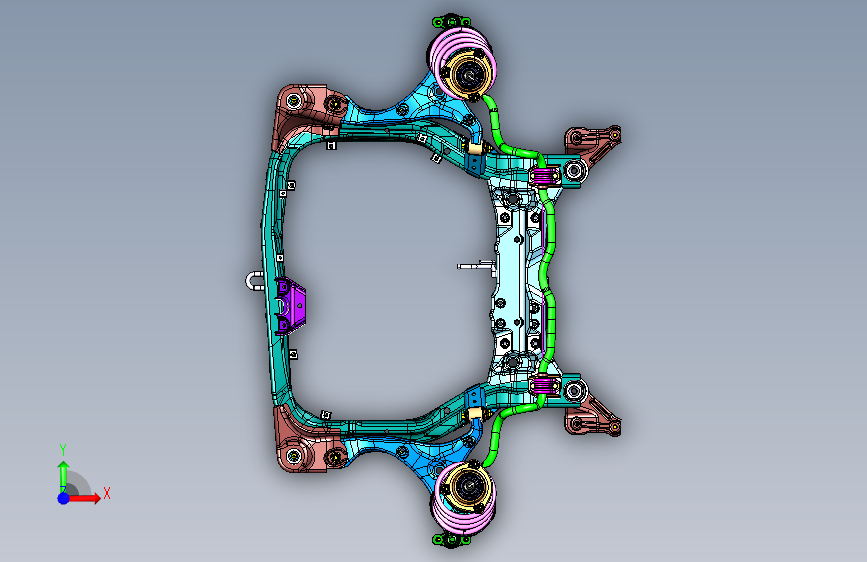Select the purple bracket on left crossmember

(290, 306)
